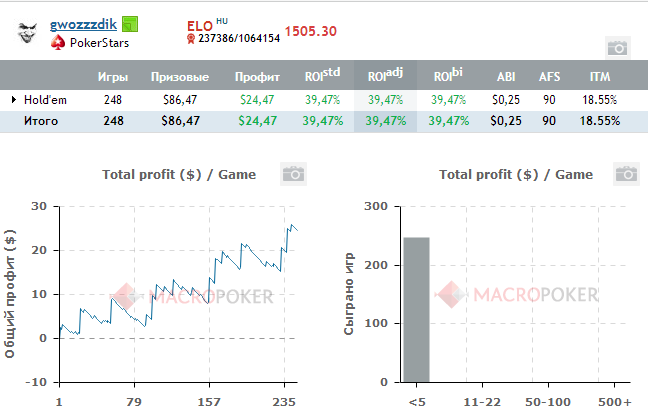Select the ROI std column header
Screen dimensions: 648x414
coord(322,75)
